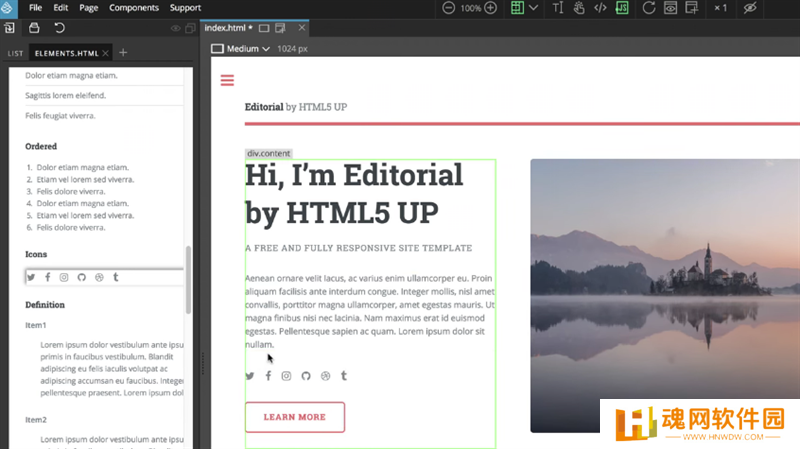Open the Support menu

tap(185, 8)
